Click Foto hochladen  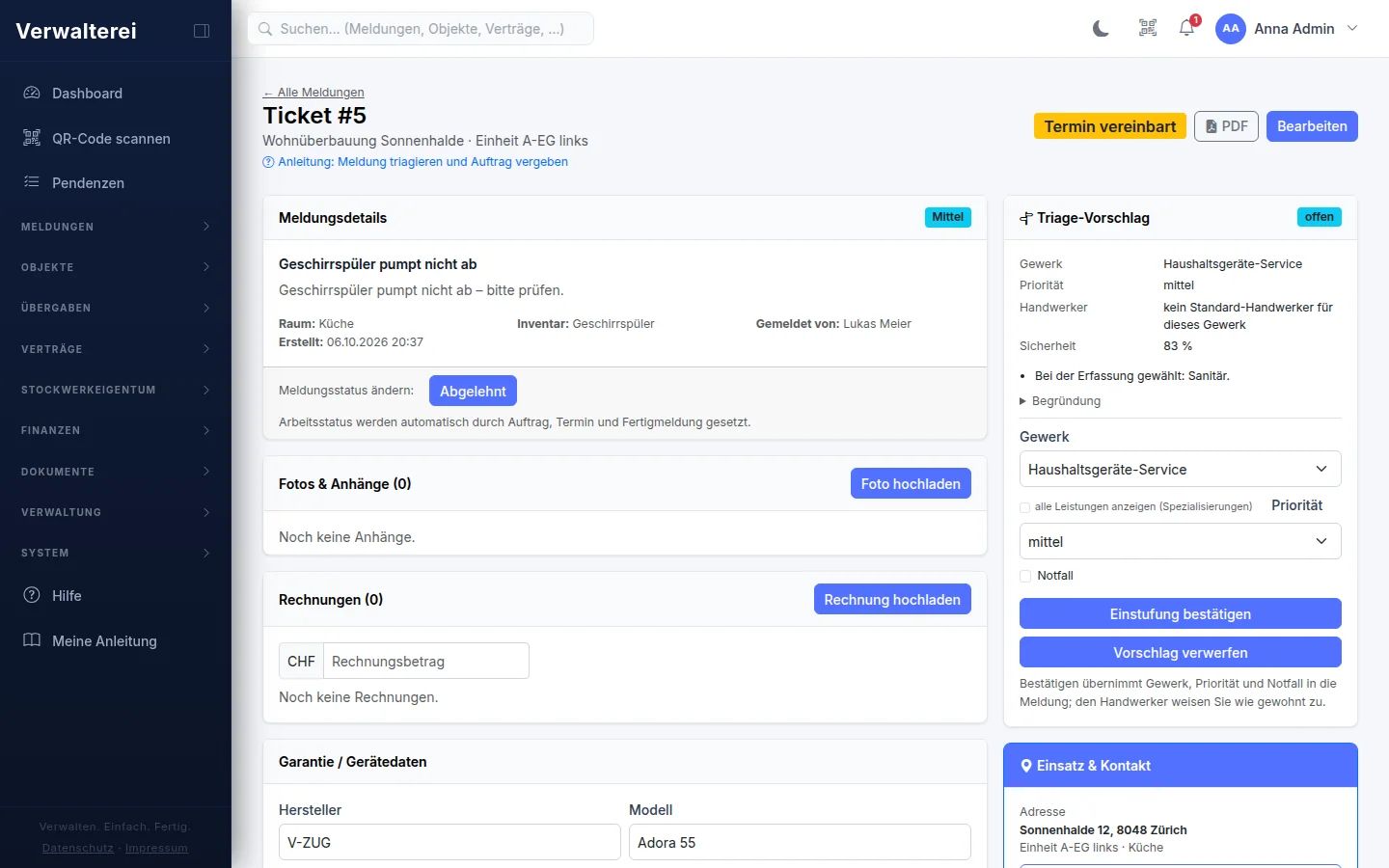click(911, 483)
